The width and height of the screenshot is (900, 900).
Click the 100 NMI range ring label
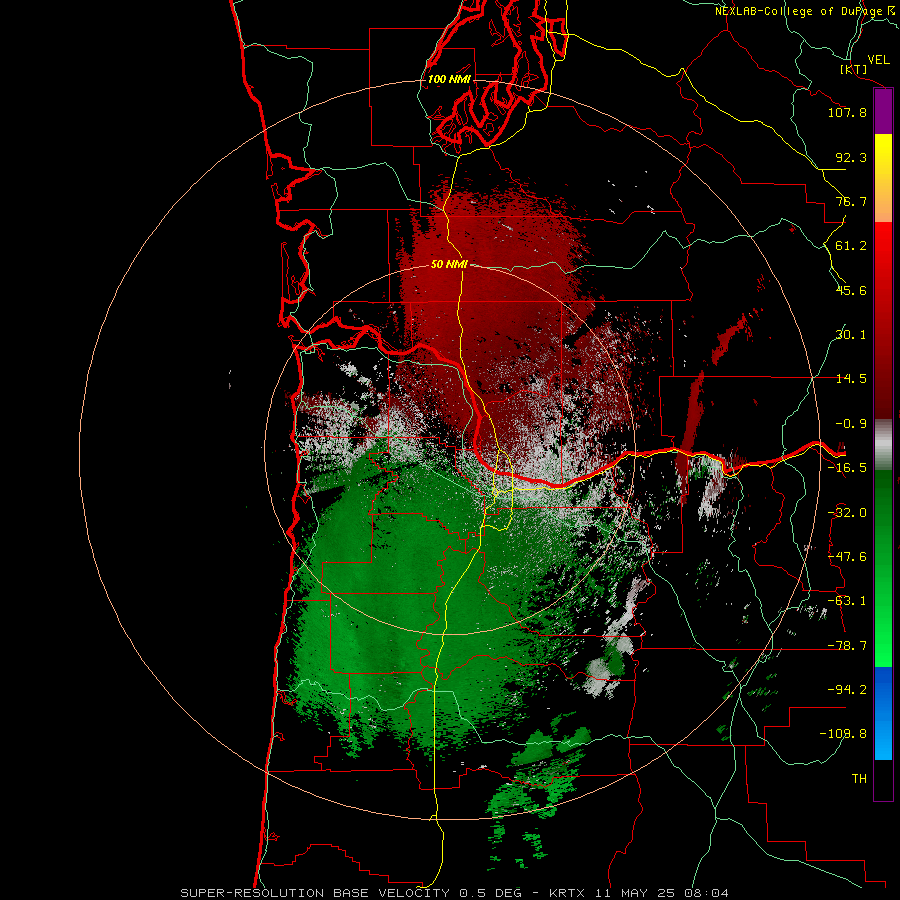[449, 79]
